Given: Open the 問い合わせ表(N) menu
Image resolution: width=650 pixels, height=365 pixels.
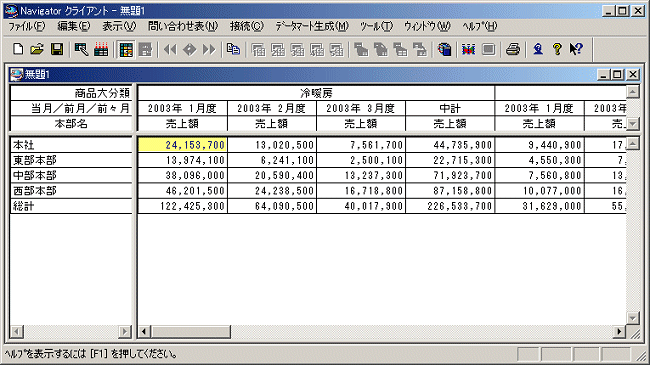Looking at the screenshot, I should click(183, 27).
